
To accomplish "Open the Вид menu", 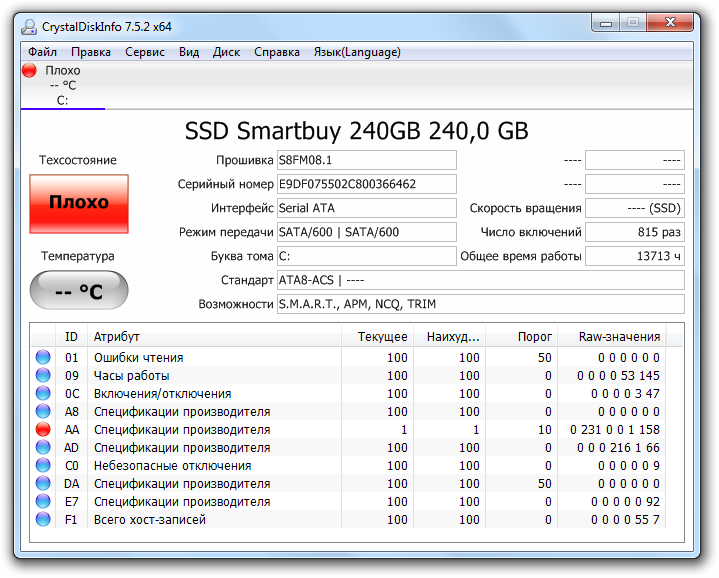I will (189, 52).
